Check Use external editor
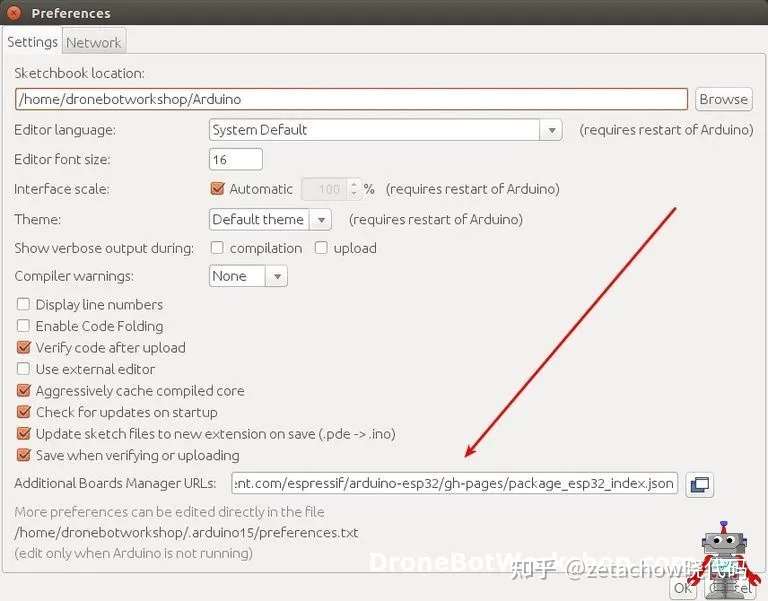 pyautogui.click(x=23, y=369)
